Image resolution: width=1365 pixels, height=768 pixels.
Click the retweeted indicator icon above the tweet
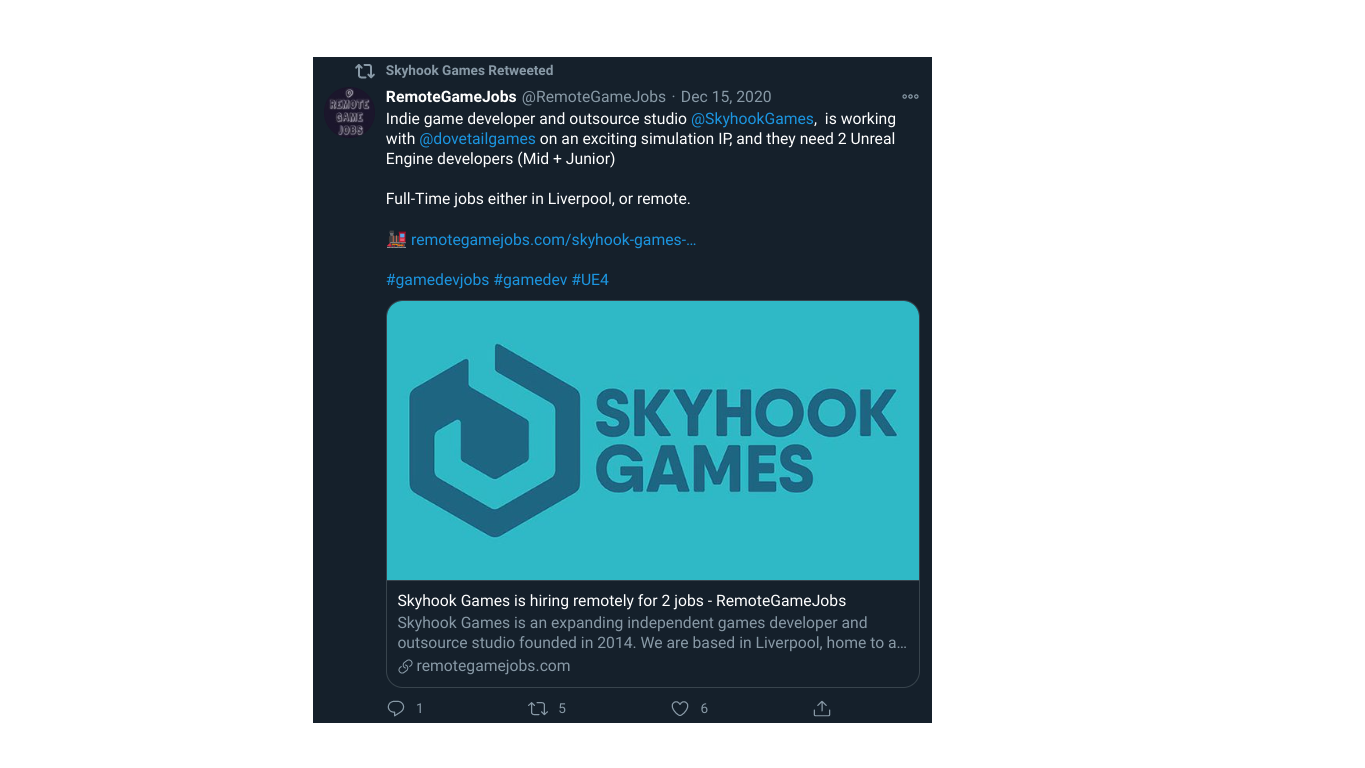click(365, 71)
